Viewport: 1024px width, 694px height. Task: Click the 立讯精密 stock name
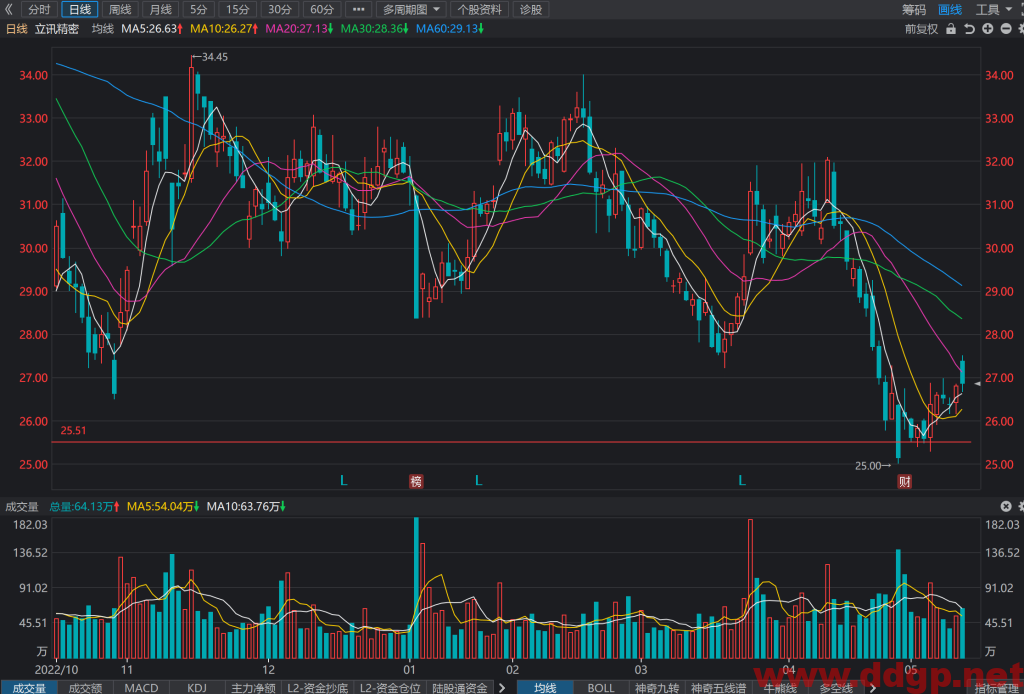click(57, 29)
